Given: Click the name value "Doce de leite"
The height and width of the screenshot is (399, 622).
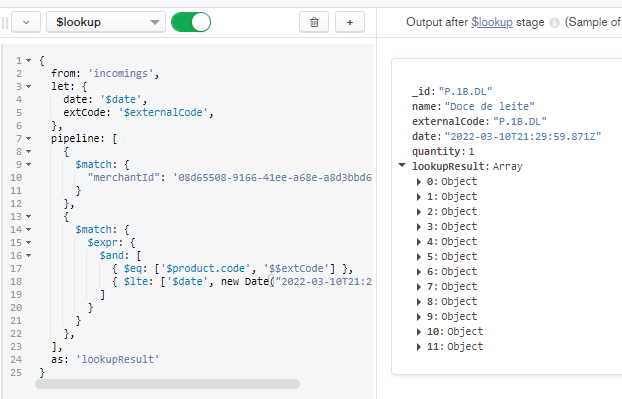Looking at the screenshot, I should [x=490, y=107].
